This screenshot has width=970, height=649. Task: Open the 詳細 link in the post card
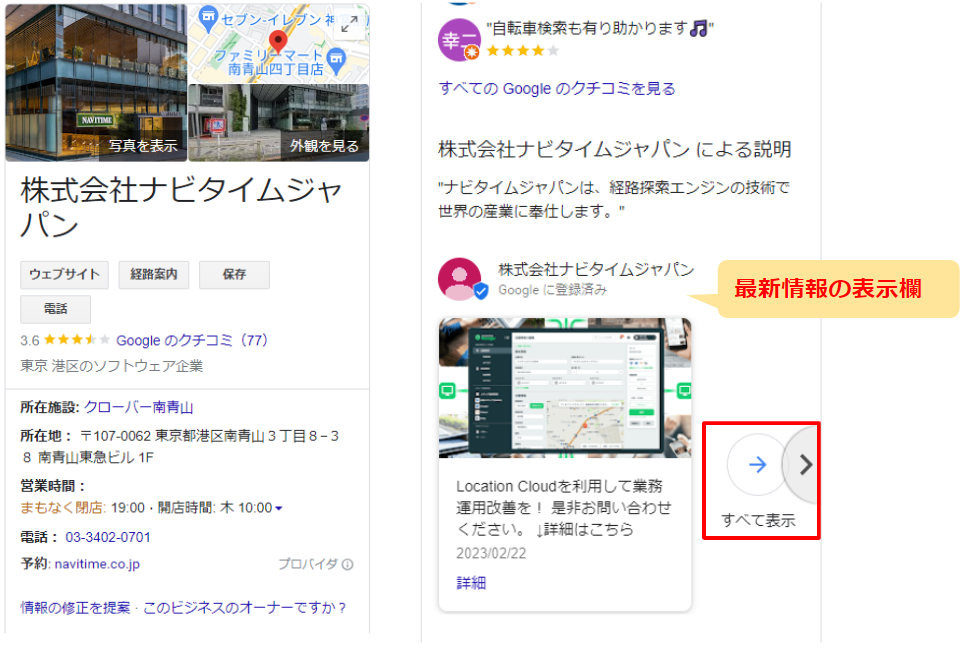tap(471, 583)
